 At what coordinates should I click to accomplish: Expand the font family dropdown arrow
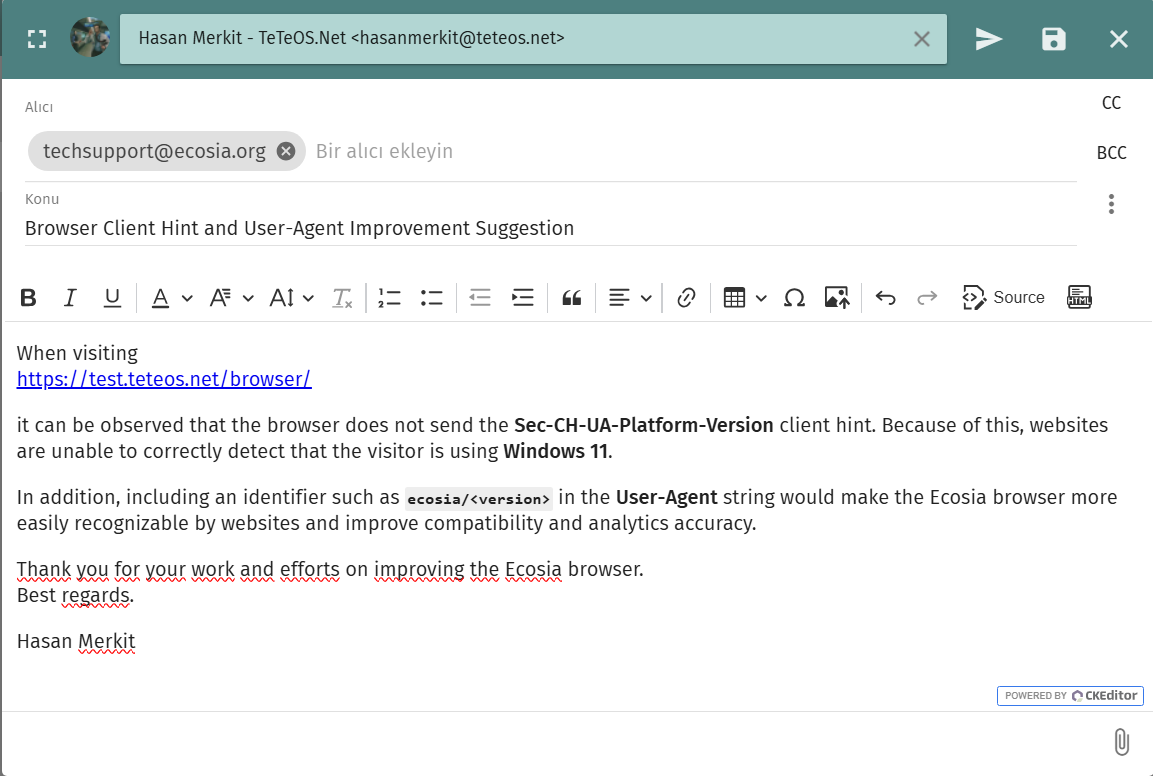pos(248,298)
